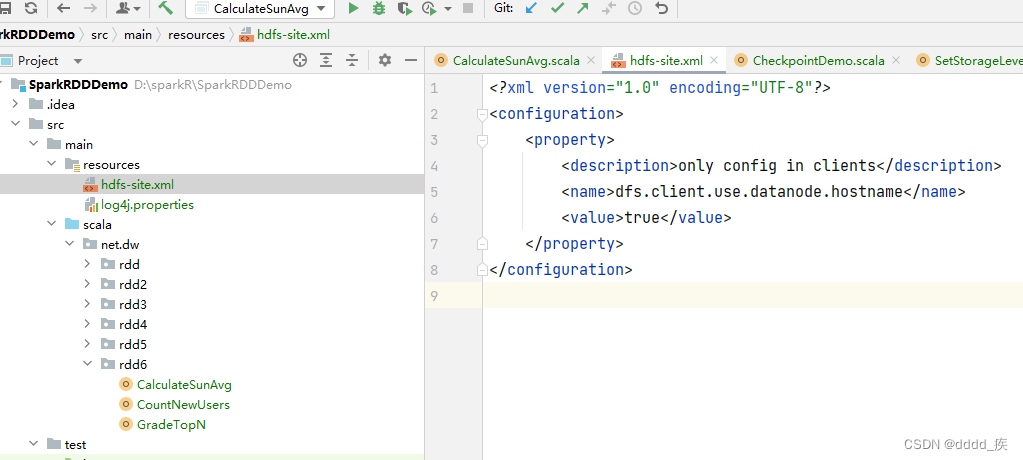Screen dimensions: 1023x460
Task: Commit changes with the green checkmark
Action: pos(557,8)
